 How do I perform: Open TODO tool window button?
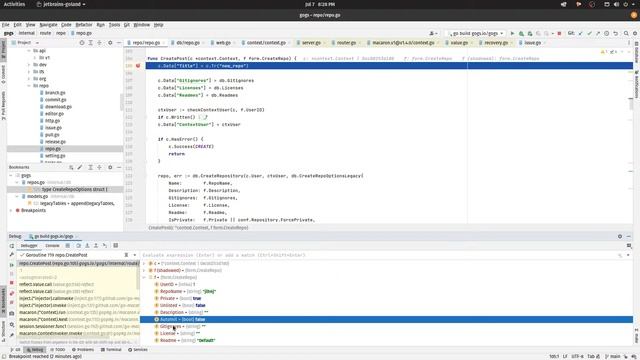[x=58, y=350]
